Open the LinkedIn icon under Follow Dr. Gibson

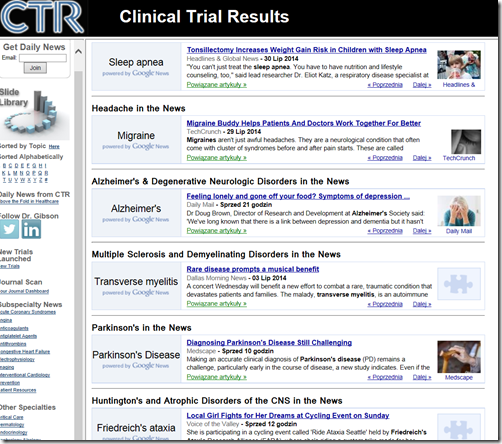point(31,229)
